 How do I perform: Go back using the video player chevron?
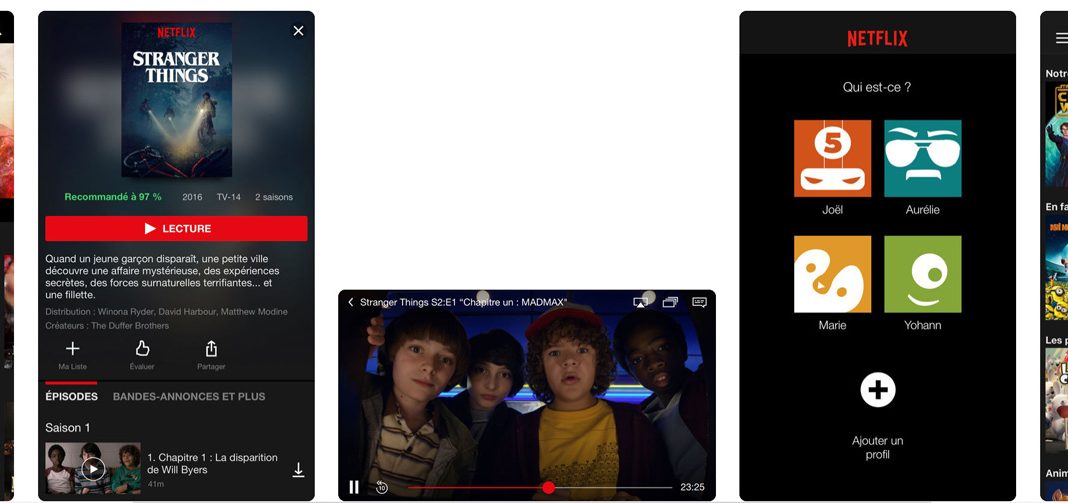coord(351,302)
